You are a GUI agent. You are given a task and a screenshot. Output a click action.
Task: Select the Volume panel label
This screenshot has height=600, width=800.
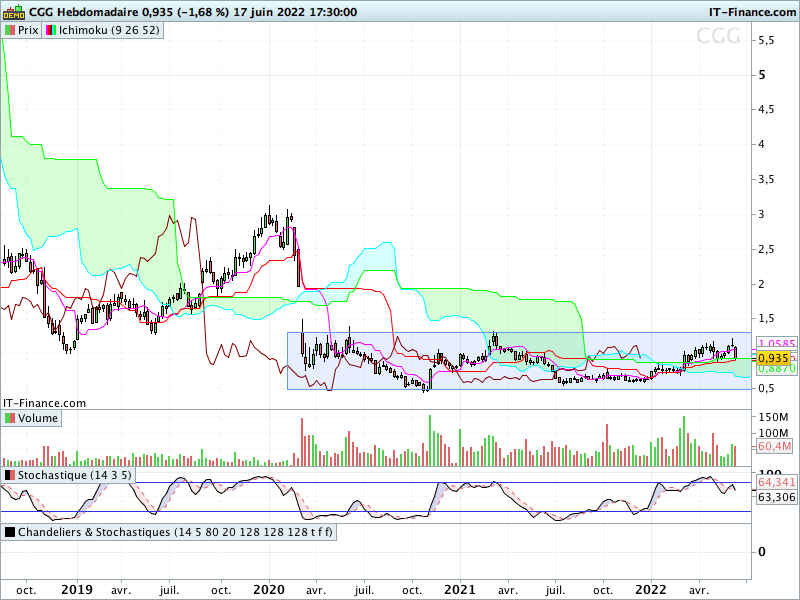tap(38, 418)
